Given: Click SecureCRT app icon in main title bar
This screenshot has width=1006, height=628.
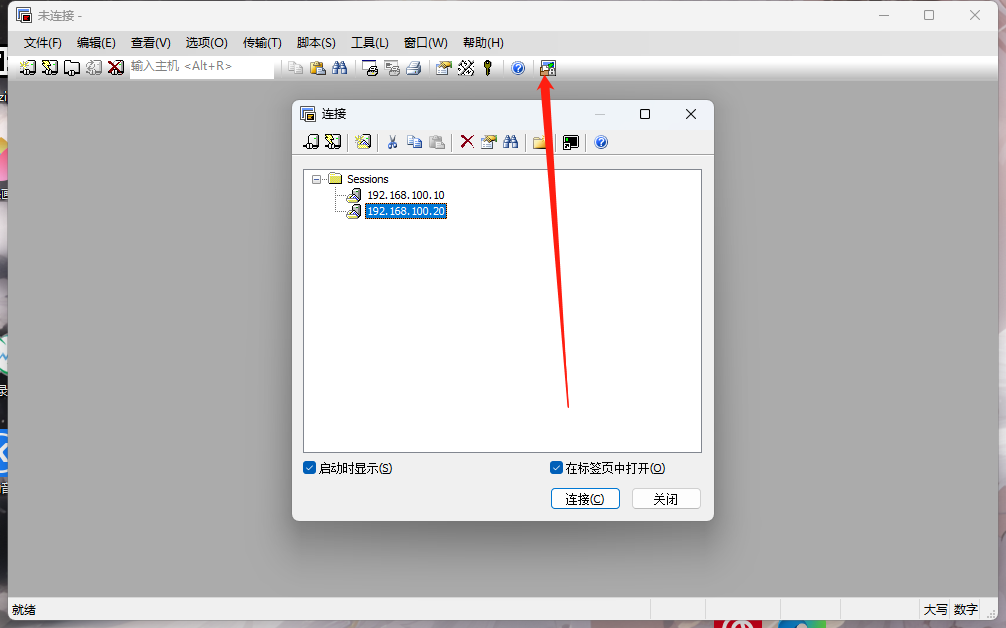Looking at the screenshot, I should [24, 15].
